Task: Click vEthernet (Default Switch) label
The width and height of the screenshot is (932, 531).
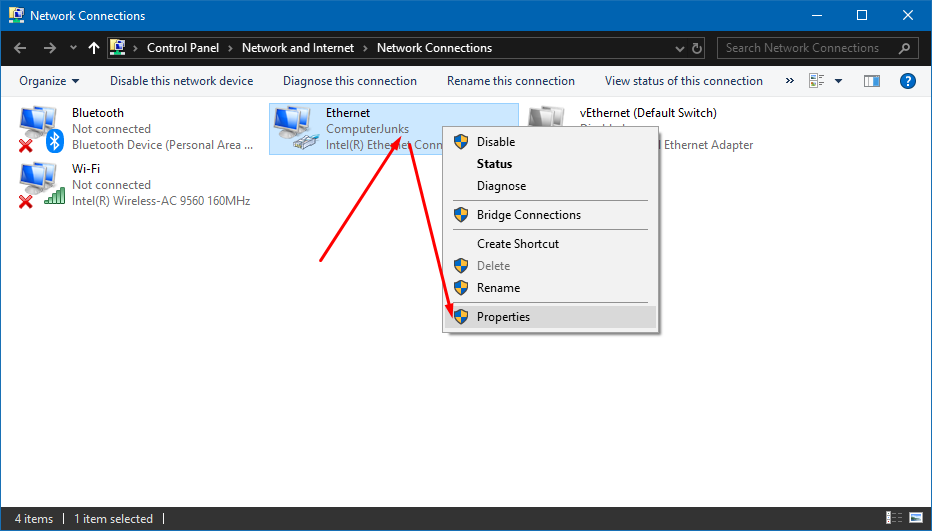Action: tap(648, 112)
